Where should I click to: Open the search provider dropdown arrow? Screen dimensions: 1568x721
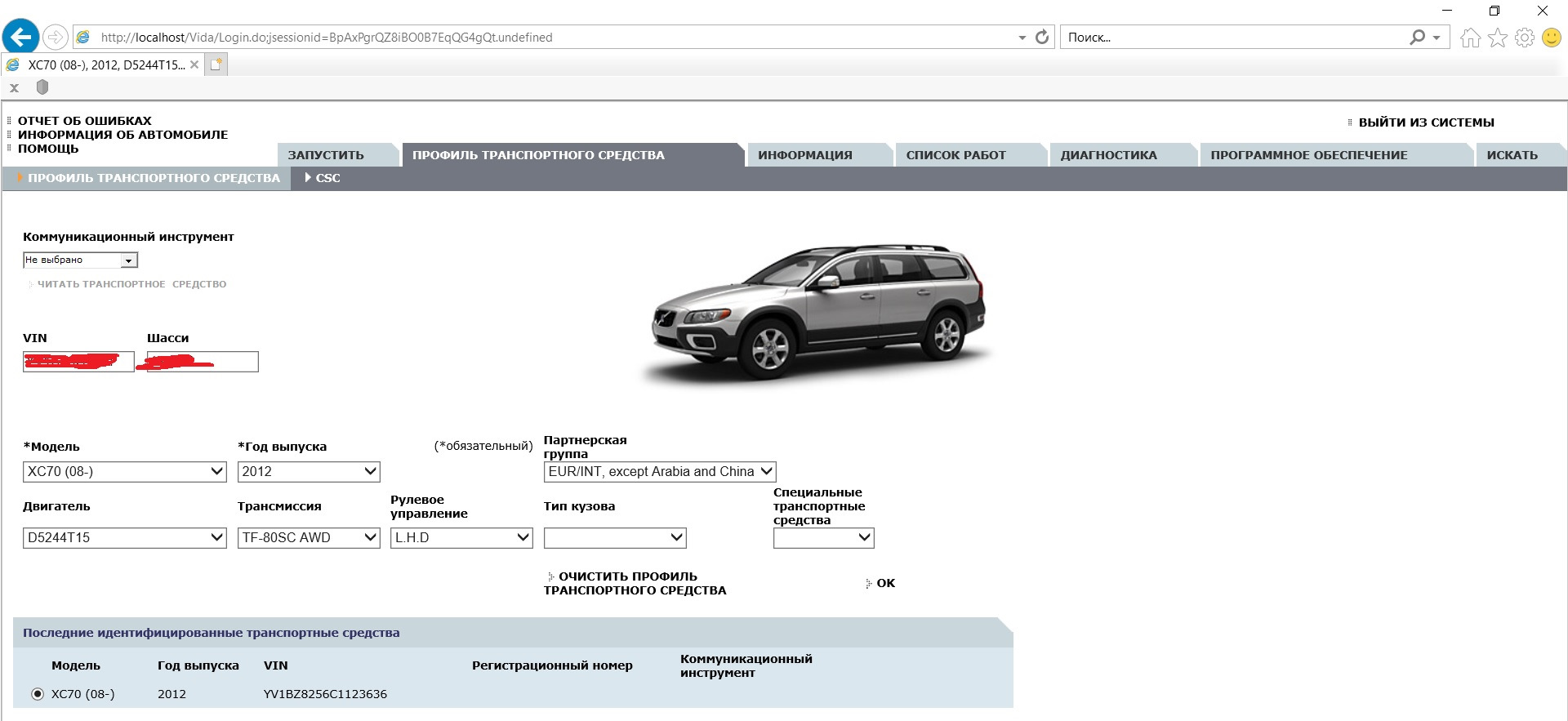point(1437,38)
